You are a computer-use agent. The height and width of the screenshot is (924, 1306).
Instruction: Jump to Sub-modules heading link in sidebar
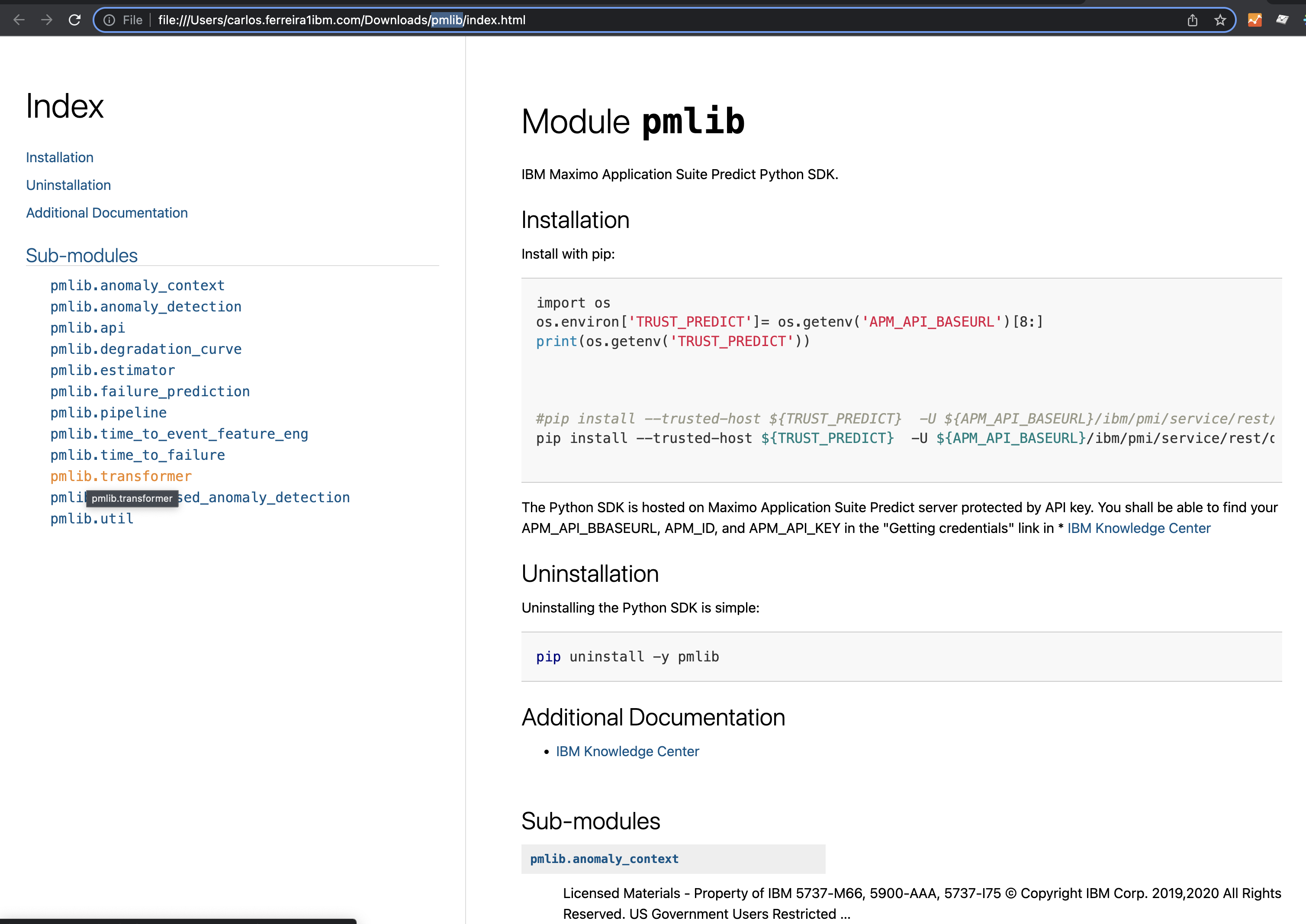[x=82, y=256]
